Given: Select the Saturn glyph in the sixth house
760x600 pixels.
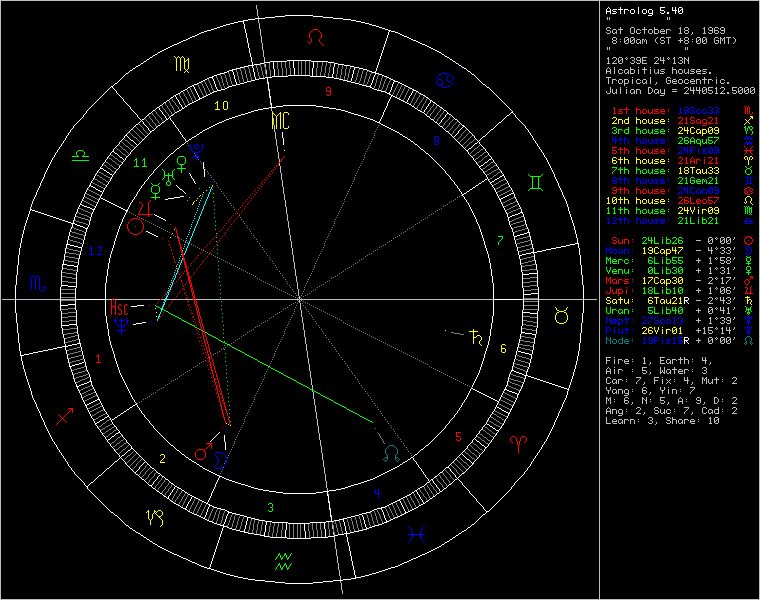Looking at the screenshot, I should click(479, 337).
